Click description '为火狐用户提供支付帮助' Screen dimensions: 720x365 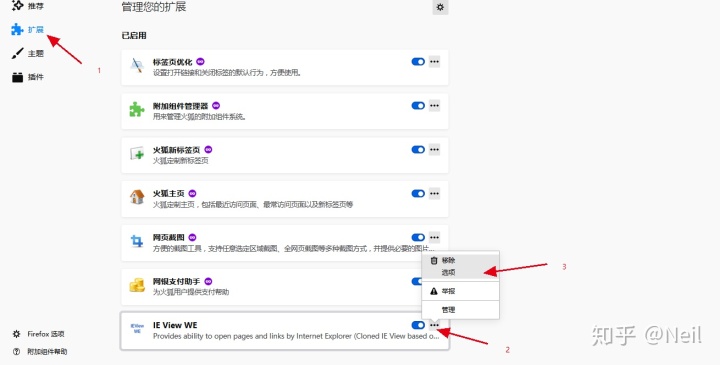click(x=191, y=292)
